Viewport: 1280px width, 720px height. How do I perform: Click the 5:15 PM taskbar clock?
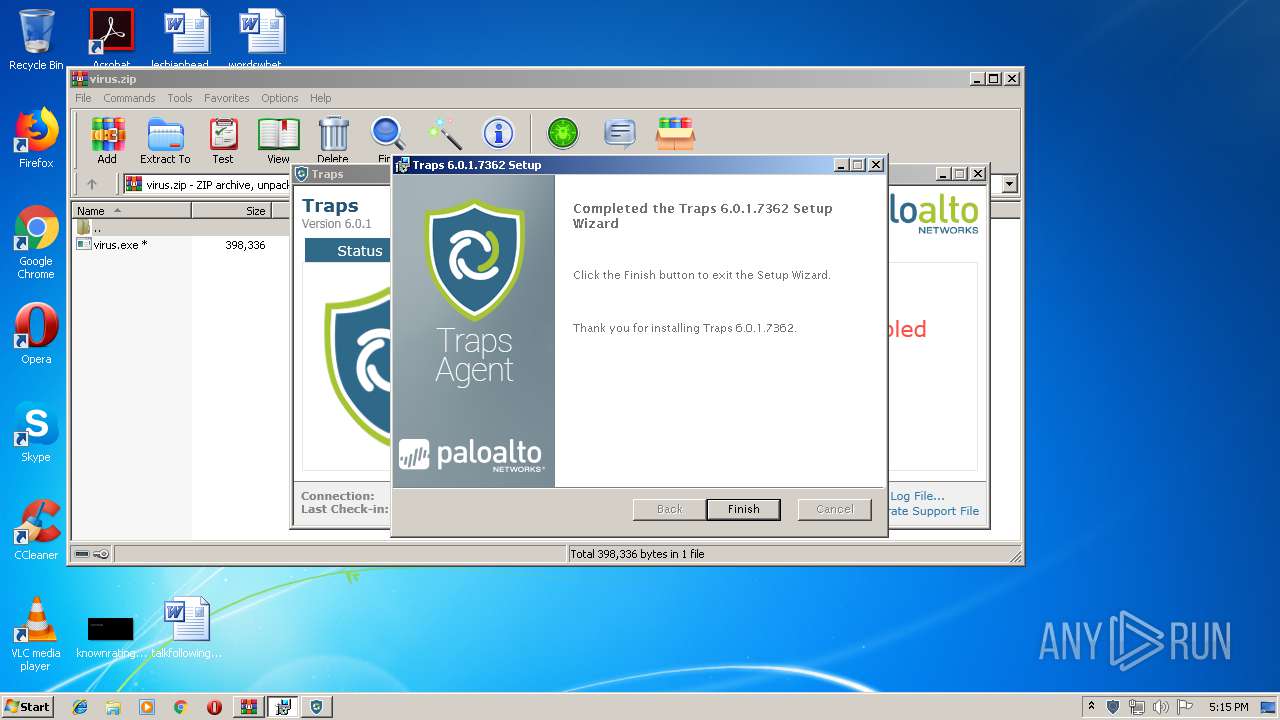pyautogui.click(x=1228, y=707)
